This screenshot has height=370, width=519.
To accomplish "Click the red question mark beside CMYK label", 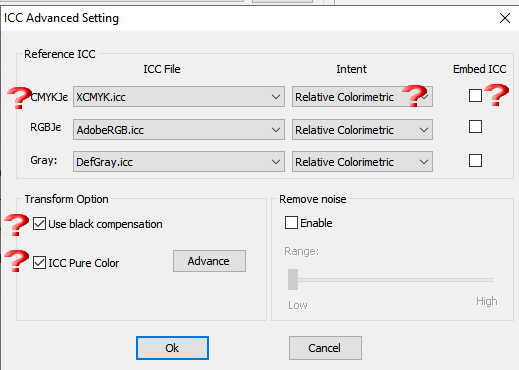I will pos(19,97).
